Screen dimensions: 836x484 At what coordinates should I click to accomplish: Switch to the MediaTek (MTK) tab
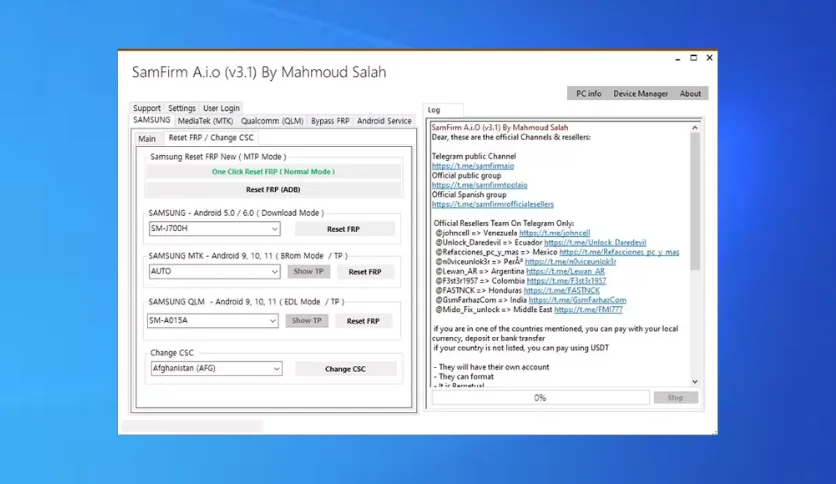(205, 121)
